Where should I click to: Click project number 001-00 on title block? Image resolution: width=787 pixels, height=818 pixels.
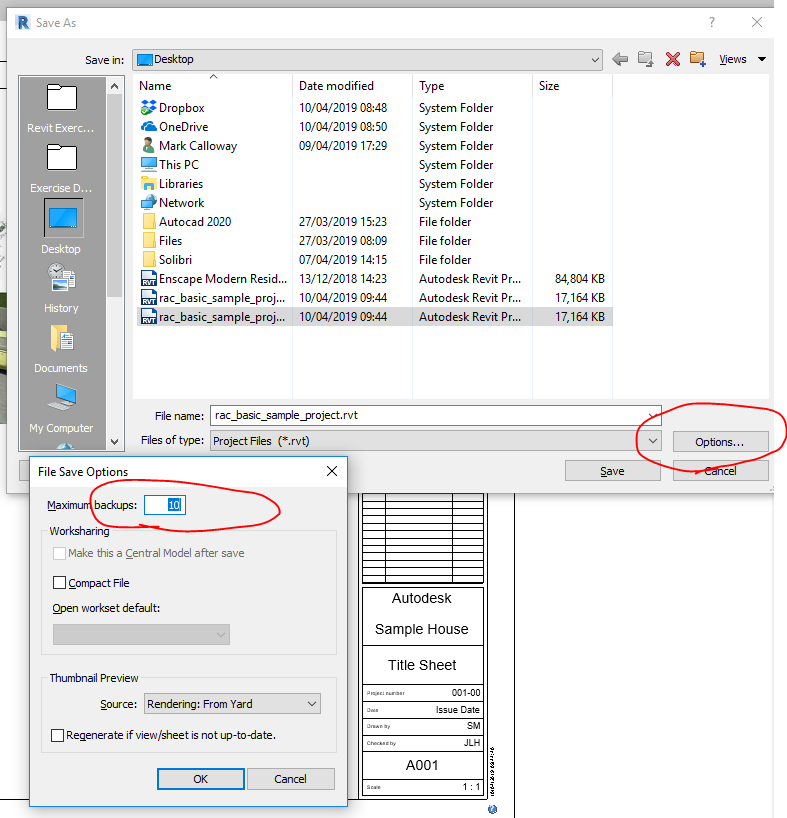[466, 693]
